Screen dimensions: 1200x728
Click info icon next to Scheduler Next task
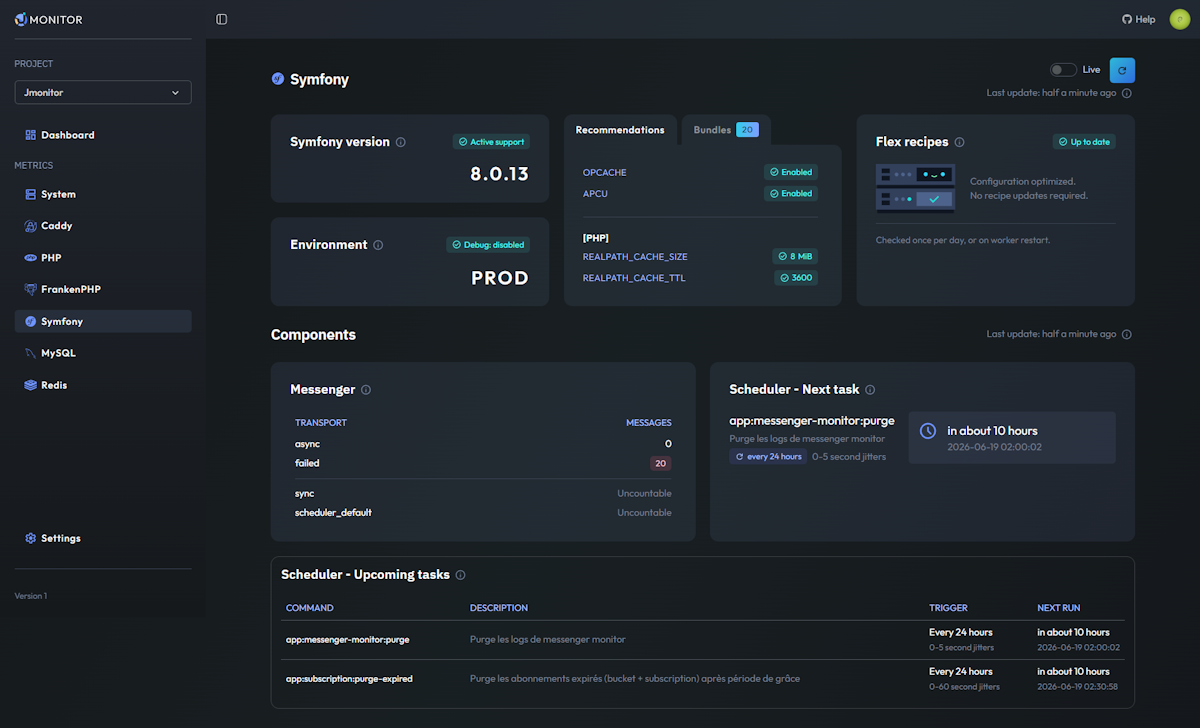870,390
